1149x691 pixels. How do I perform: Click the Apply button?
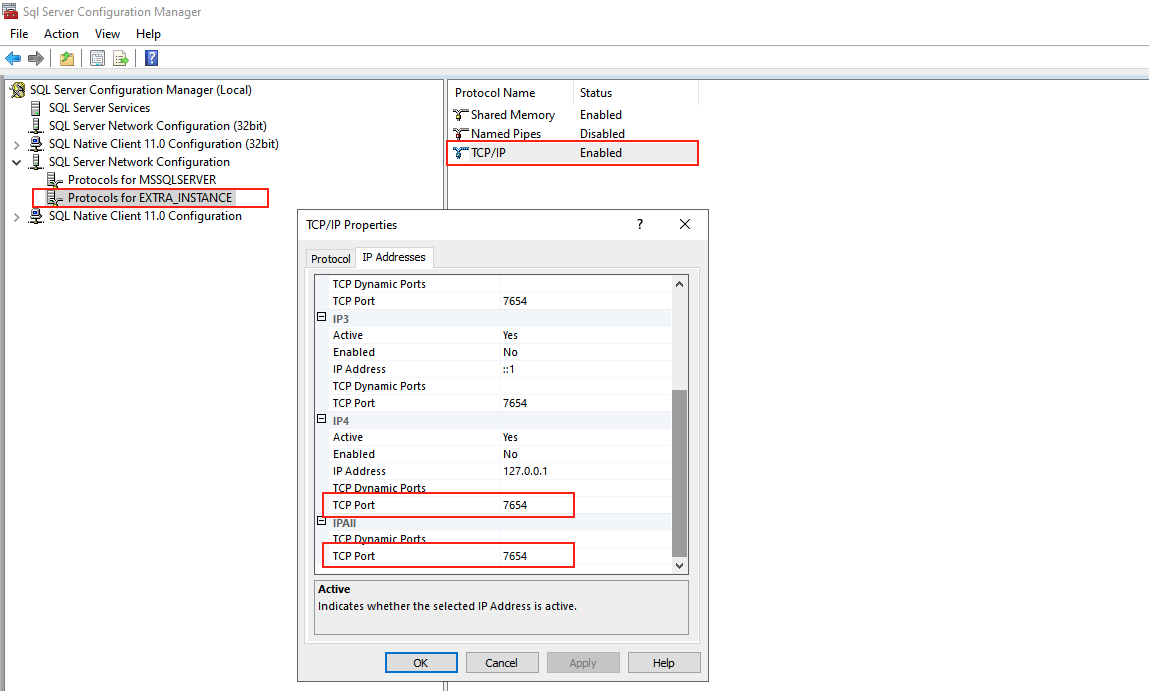583,662
